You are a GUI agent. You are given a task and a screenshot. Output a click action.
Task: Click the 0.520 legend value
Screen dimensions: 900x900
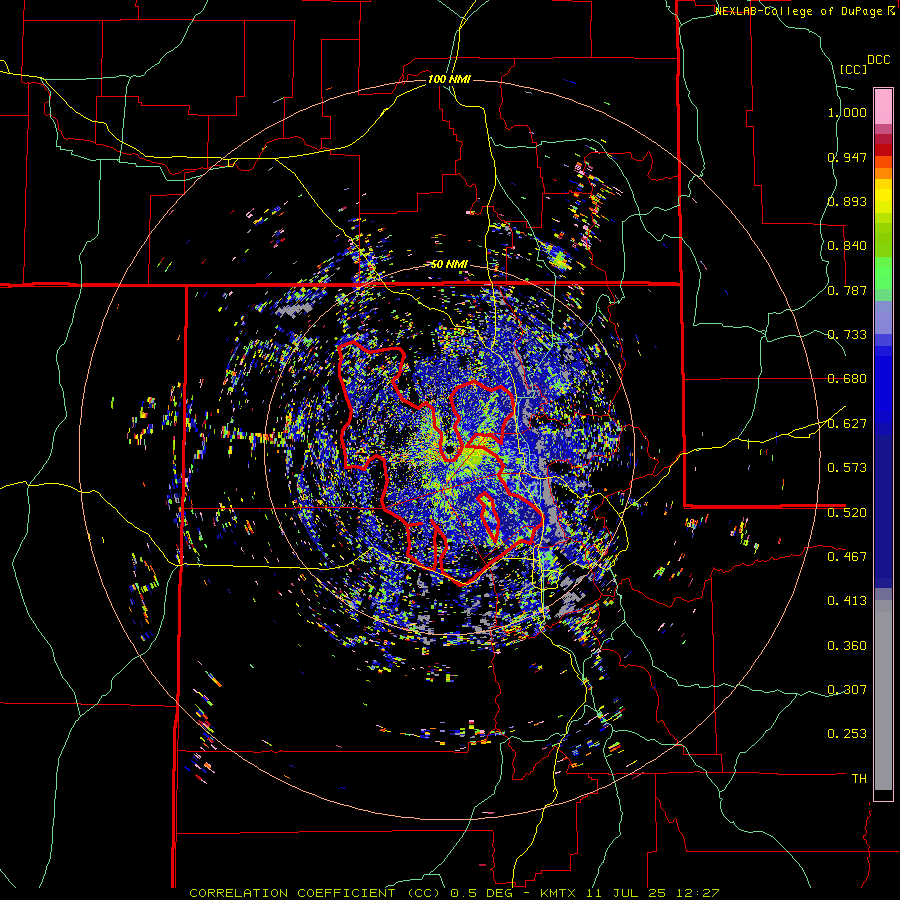tap(847, 513)
